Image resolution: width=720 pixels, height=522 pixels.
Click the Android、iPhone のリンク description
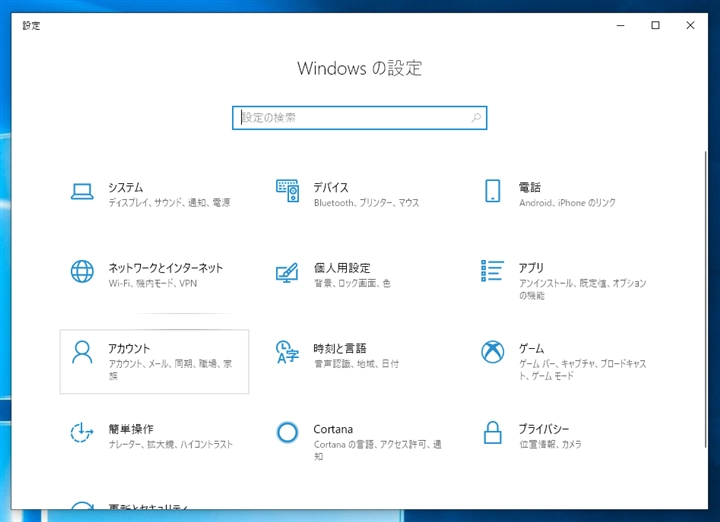[x=568, y=202]
